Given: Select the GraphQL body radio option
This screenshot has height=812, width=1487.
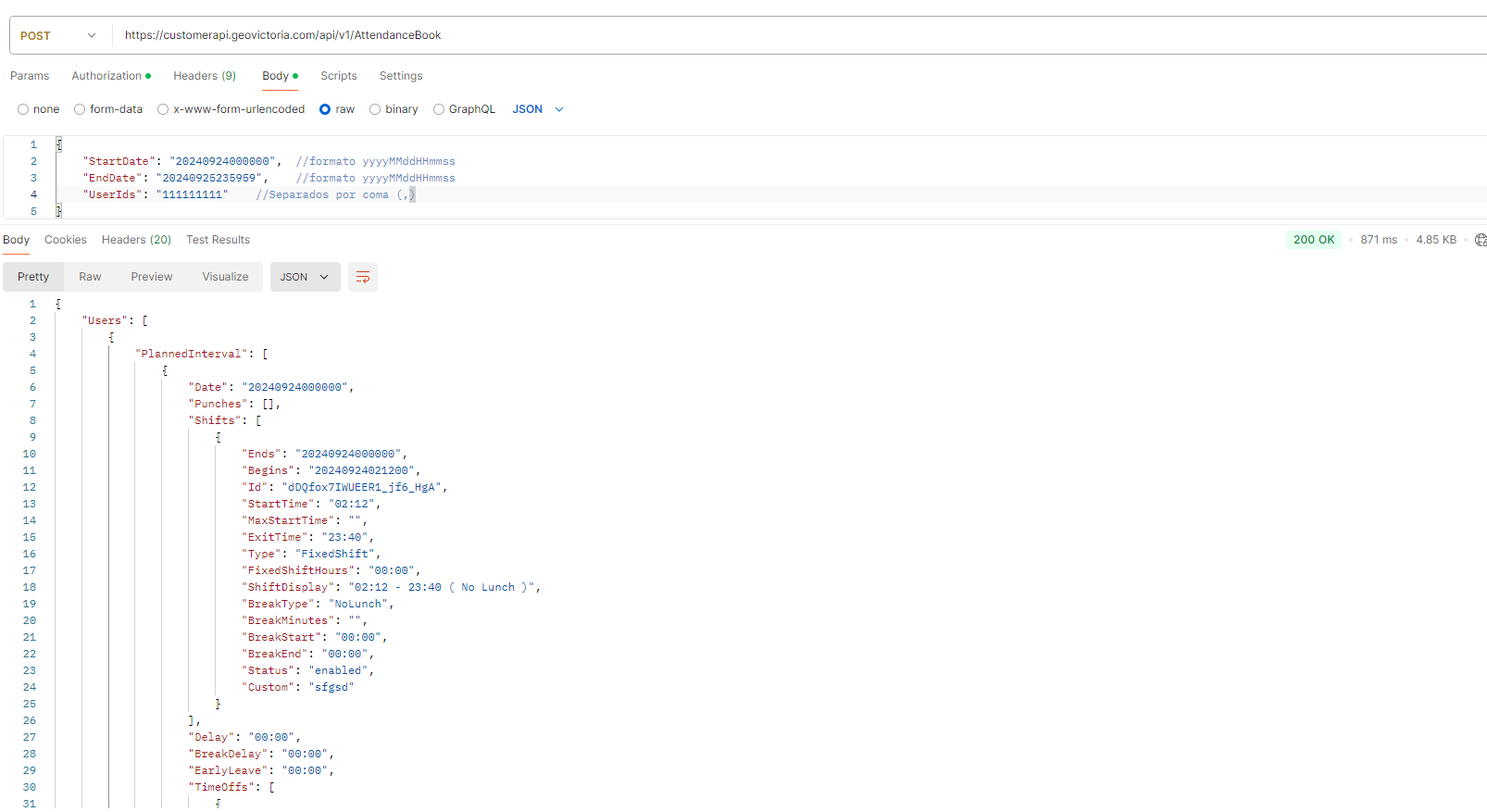Looking at the screenshot, I should 439,109.
